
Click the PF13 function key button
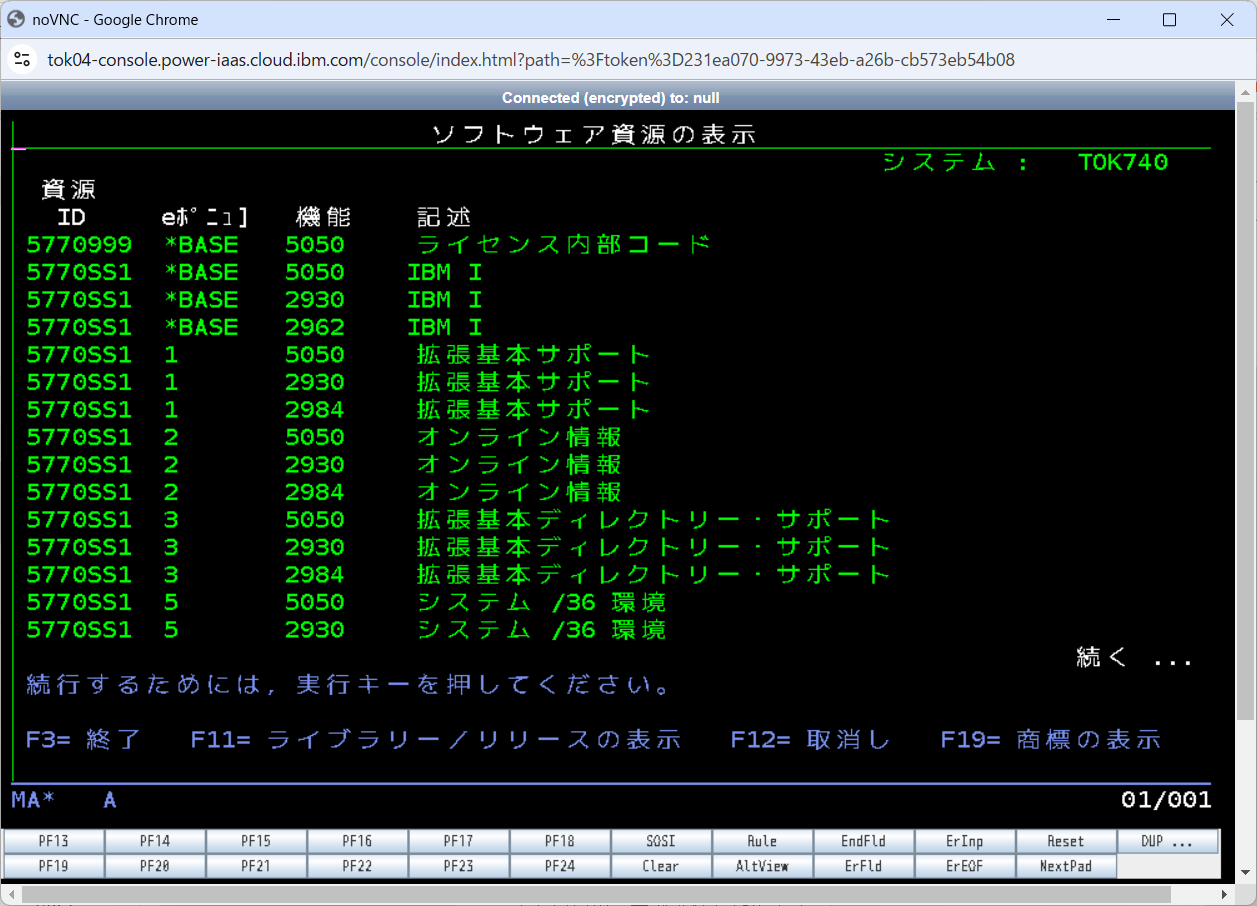(x=54, y=841)
